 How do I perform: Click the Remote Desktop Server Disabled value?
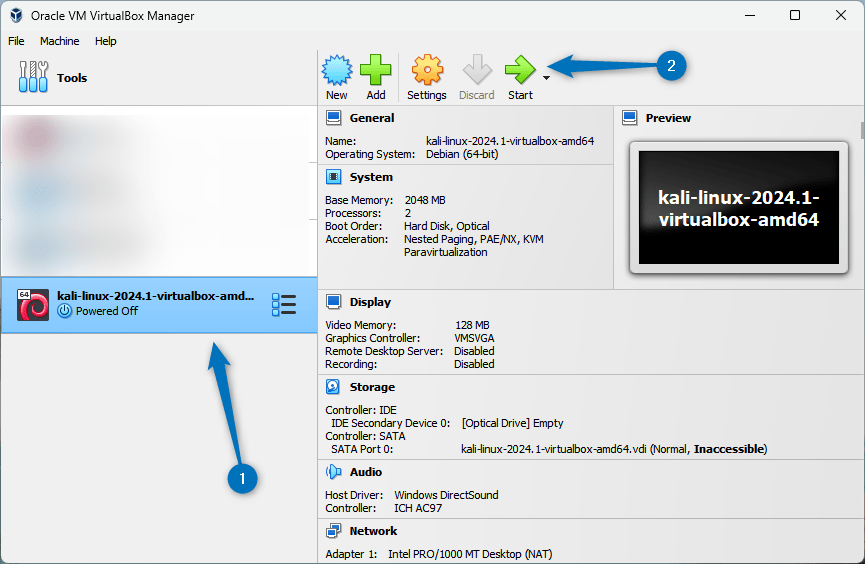[474, 352]
